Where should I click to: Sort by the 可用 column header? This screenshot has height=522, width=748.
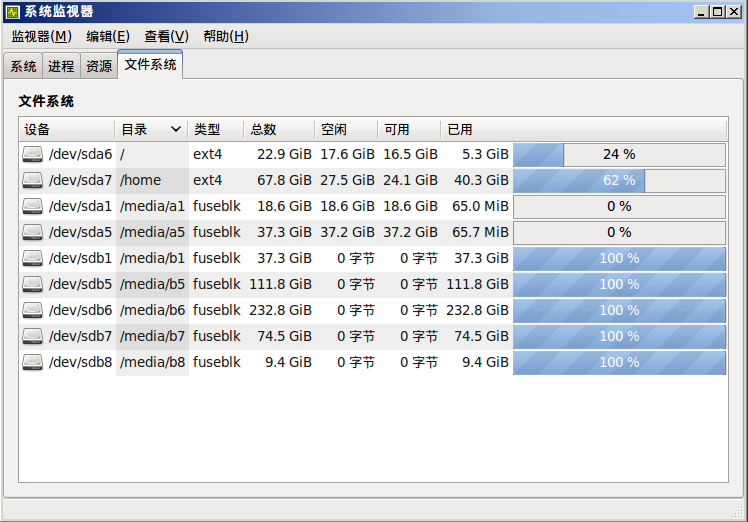409,129
